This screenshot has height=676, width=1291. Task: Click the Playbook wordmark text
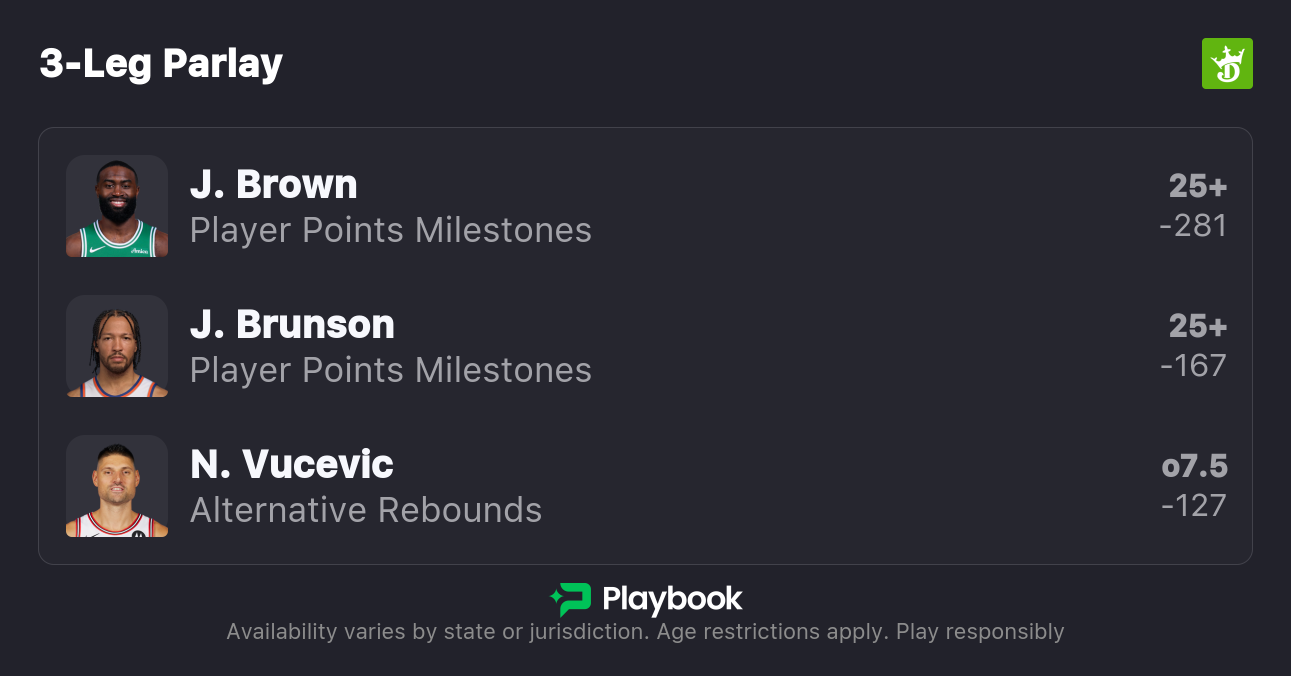[672, 600]
